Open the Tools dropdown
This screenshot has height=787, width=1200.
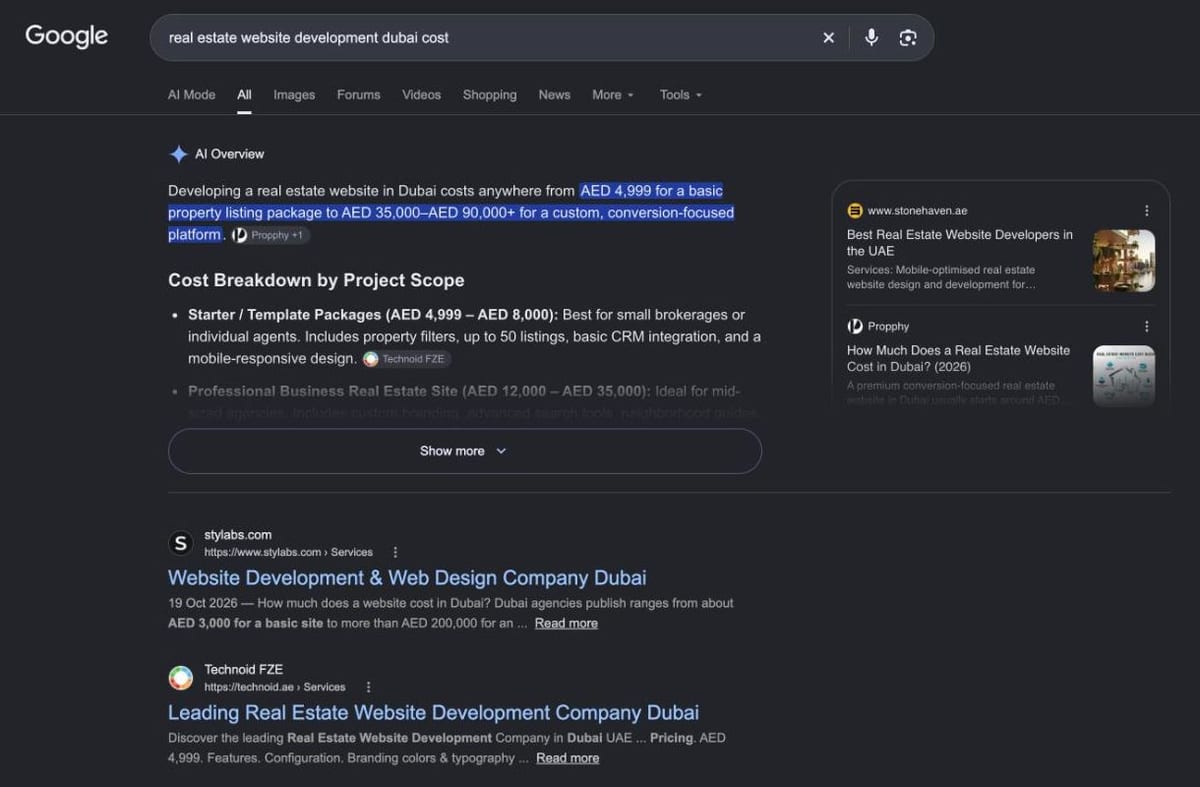pyautogui.click(x=680, y=94)
